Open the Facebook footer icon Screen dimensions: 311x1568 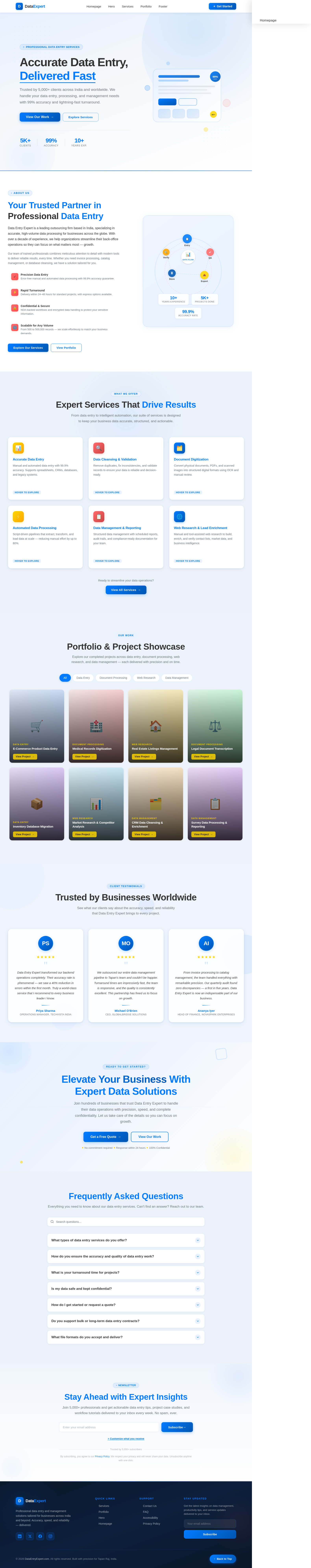[x=40, y=1536]
